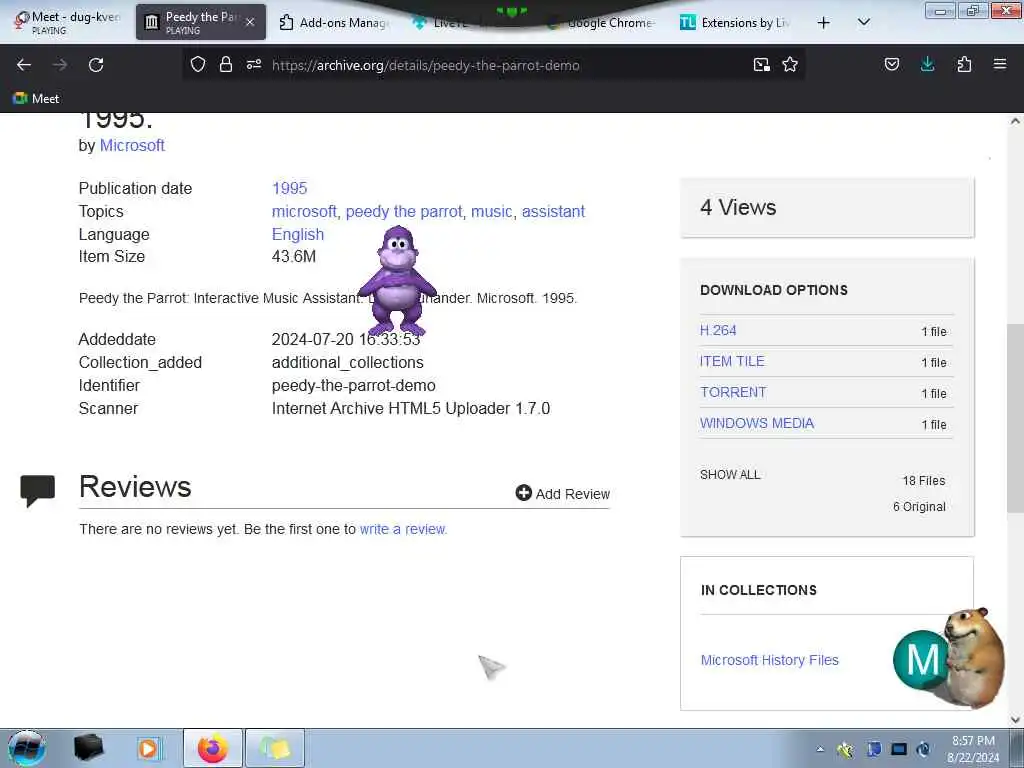This screenshot has width=1024, height=768.
Task: Click the hamster character overlay
Action: (x=975, y=656)
